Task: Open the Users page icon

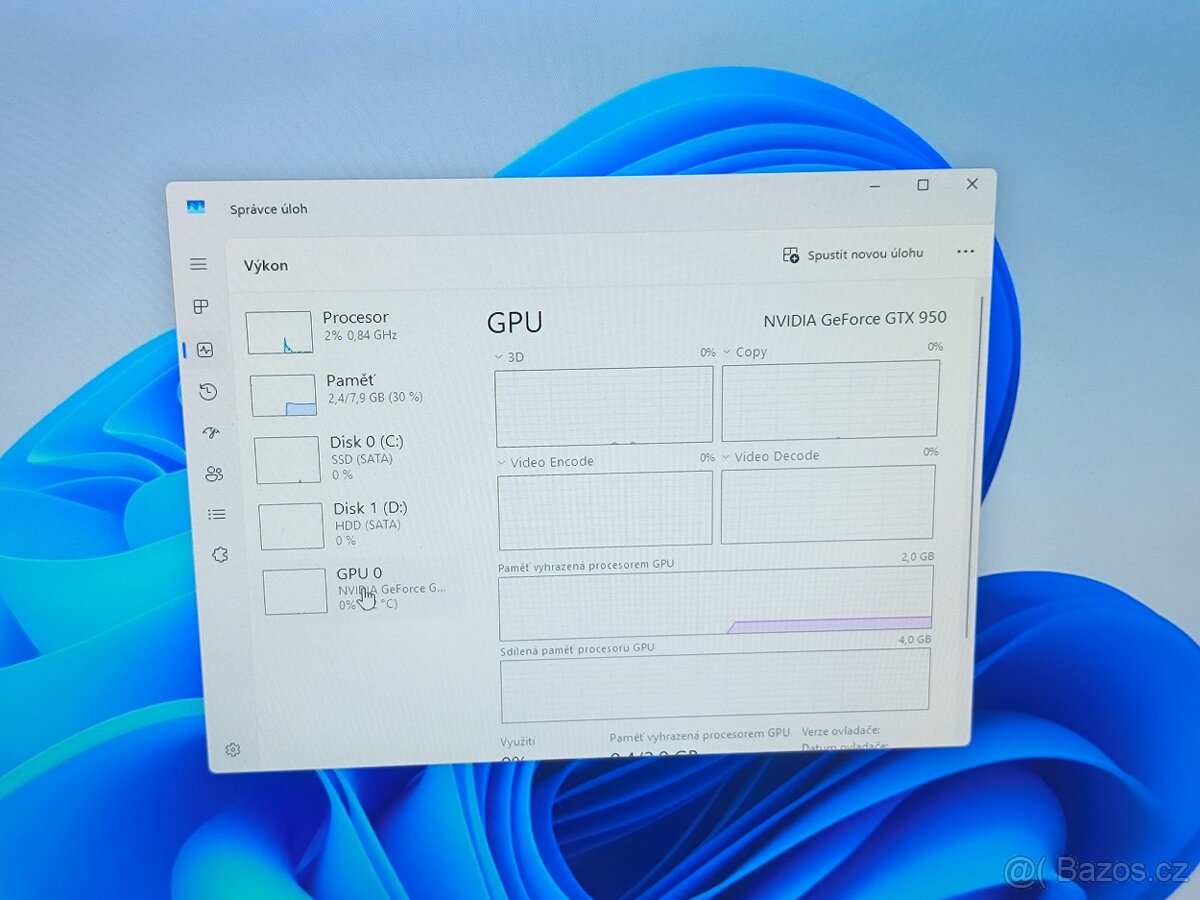Action: click(x=214, y=473)
